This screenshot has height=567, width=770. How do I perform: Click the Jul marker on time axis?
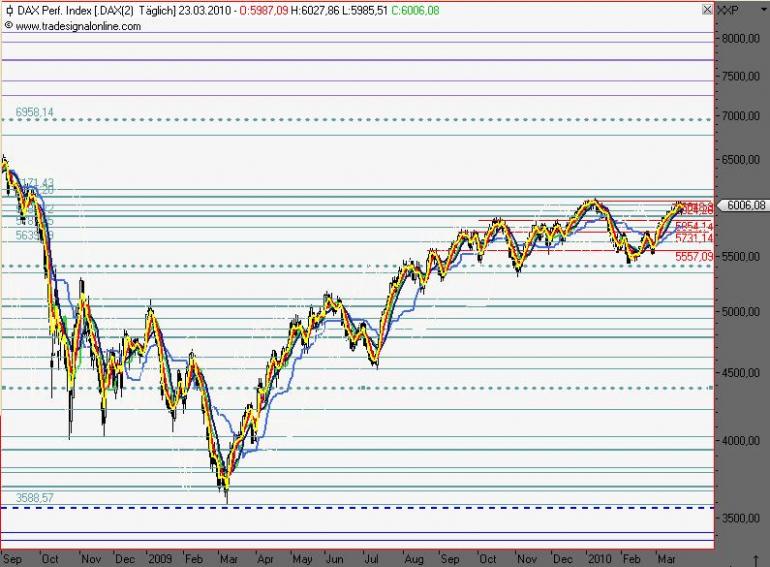pyautogui.click(x=371, y=559)
